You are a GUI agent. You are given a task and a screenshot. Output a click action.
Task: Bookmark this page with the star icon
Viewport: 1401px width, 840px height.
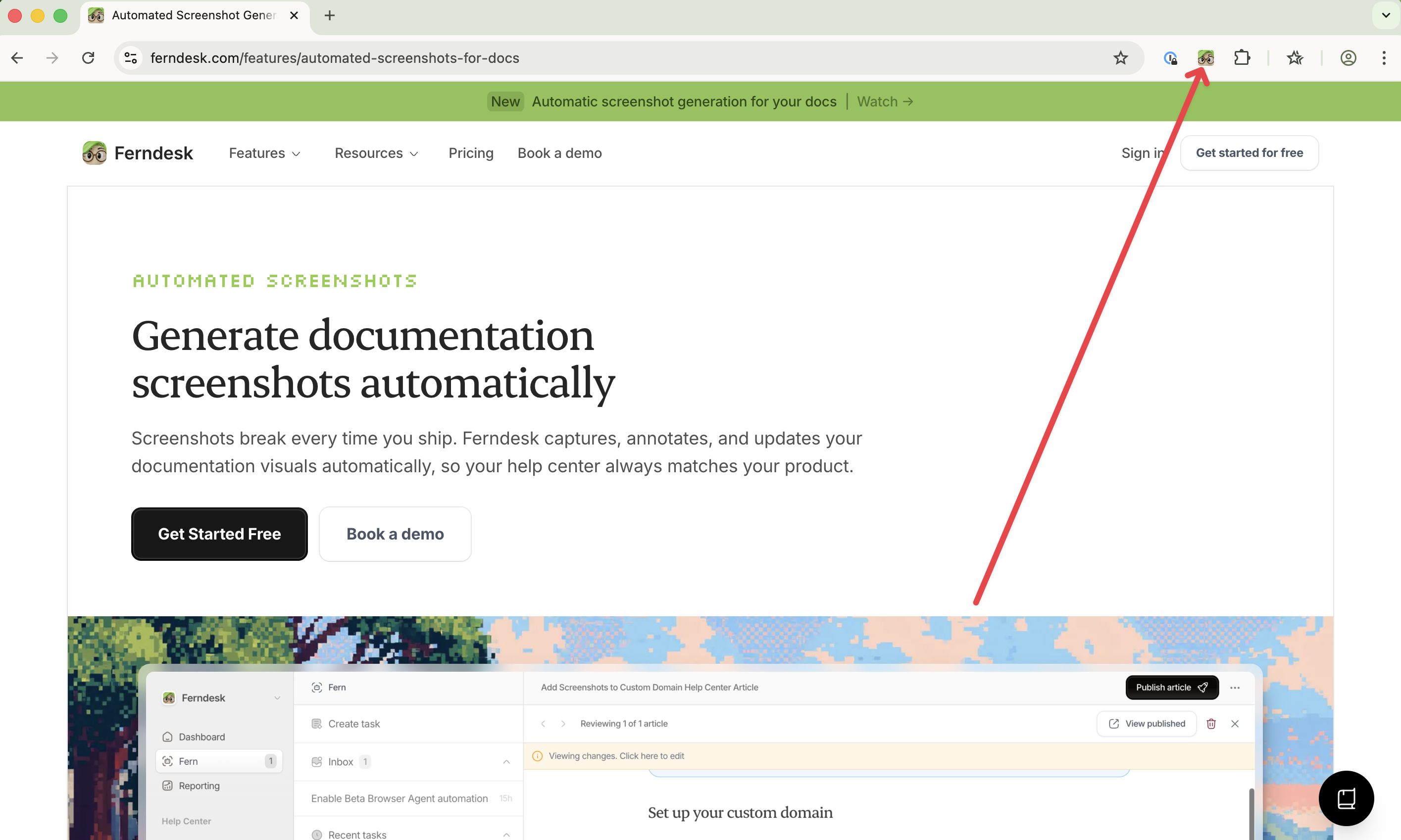pos(1120,58)
